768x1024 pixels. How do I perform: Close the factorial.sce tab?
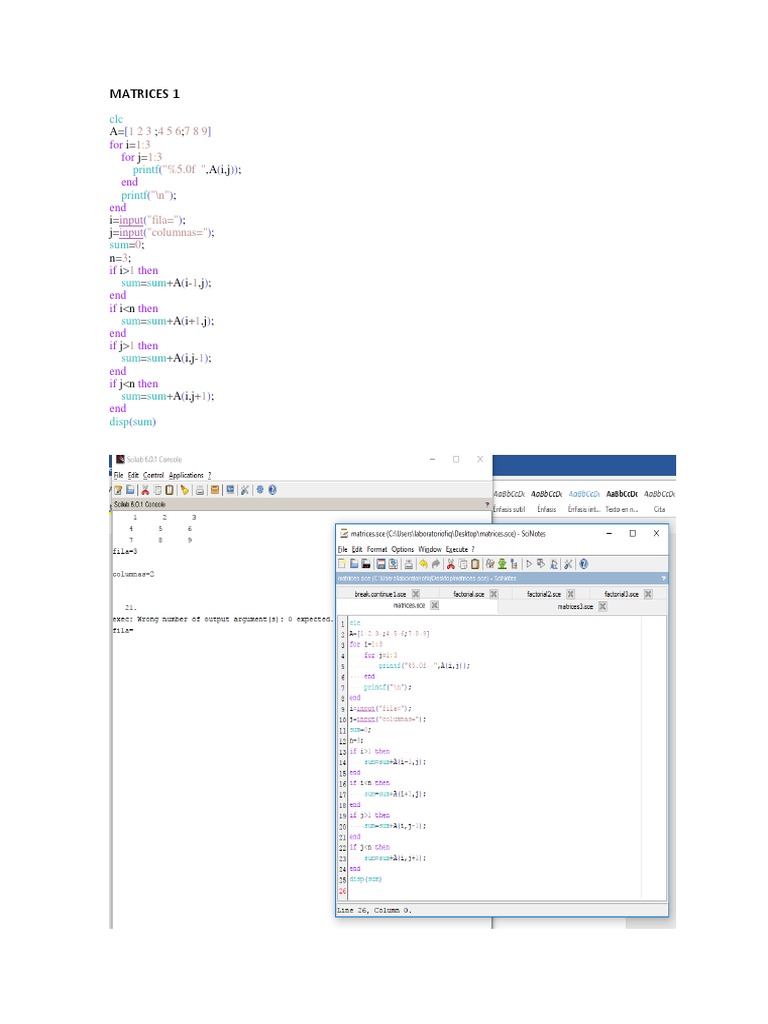point(494,594)
